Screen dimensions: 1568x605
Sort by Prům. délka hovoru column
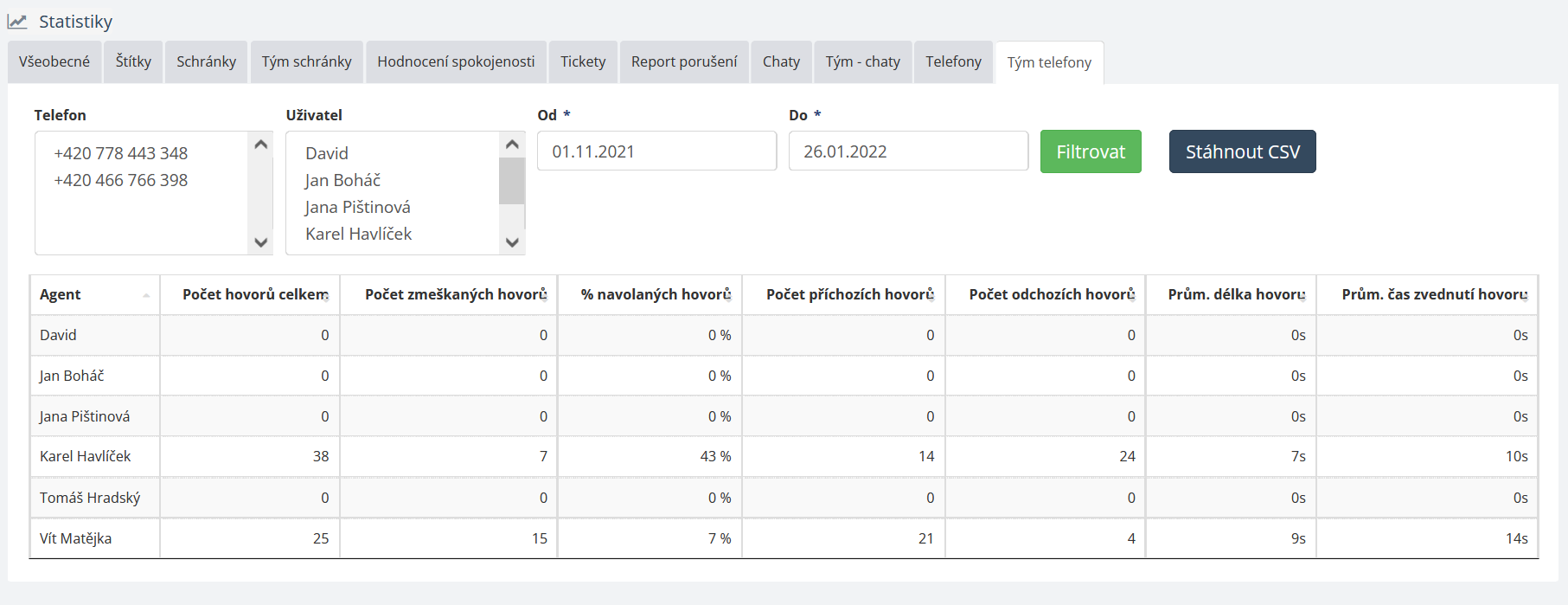click(x=1236, y=294)
